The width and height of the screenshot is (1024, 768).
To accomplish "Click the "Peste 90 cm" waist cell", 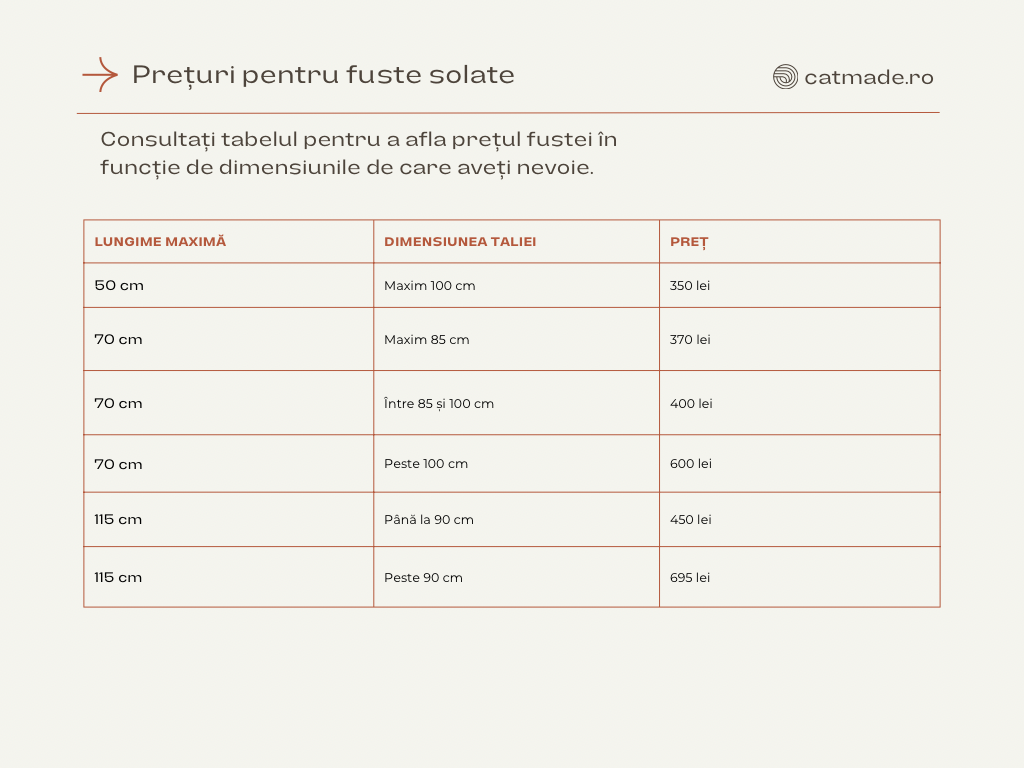I will [x=423, y=578].
